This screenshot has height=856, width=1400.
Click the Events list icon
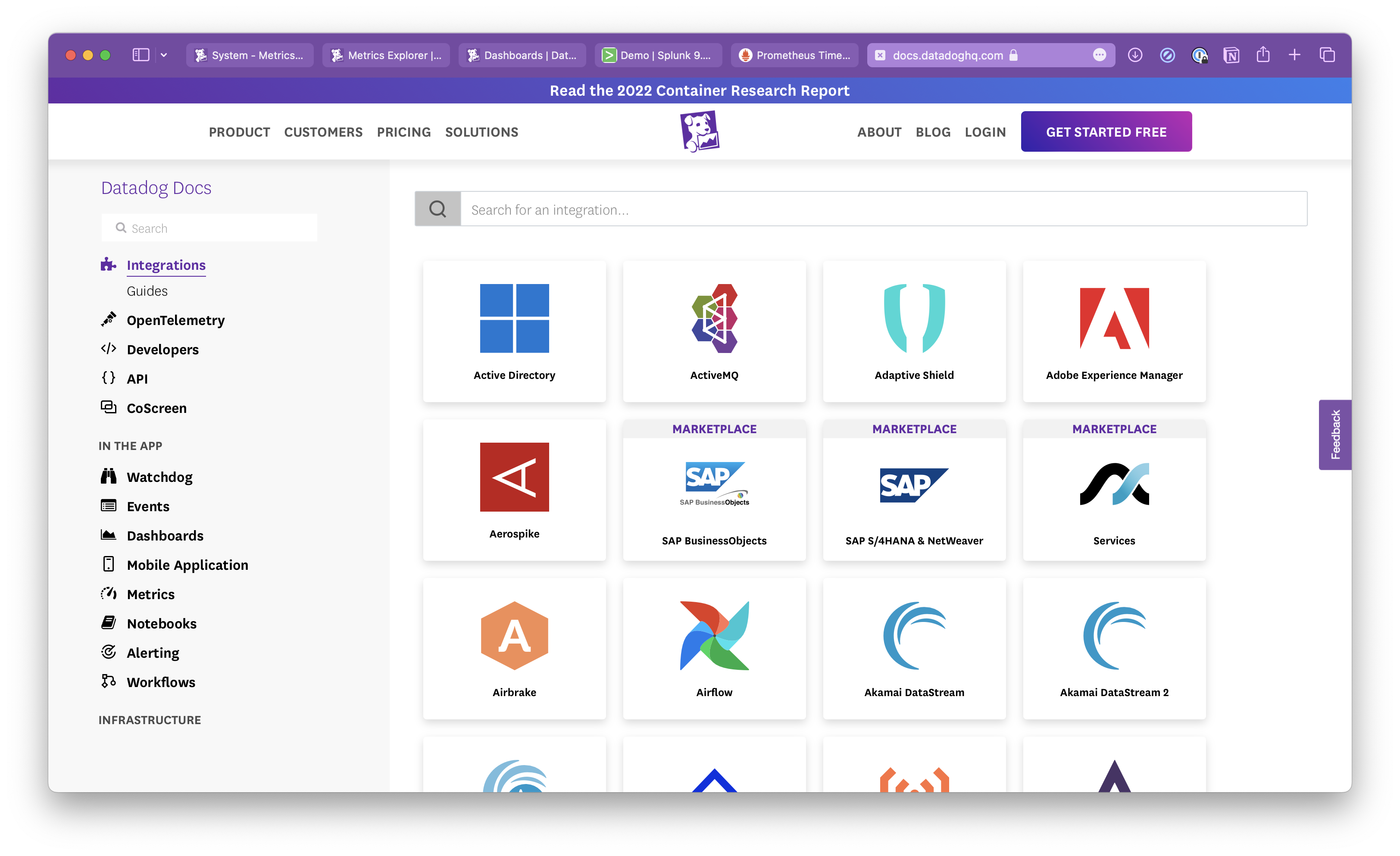tap(109, 506)
